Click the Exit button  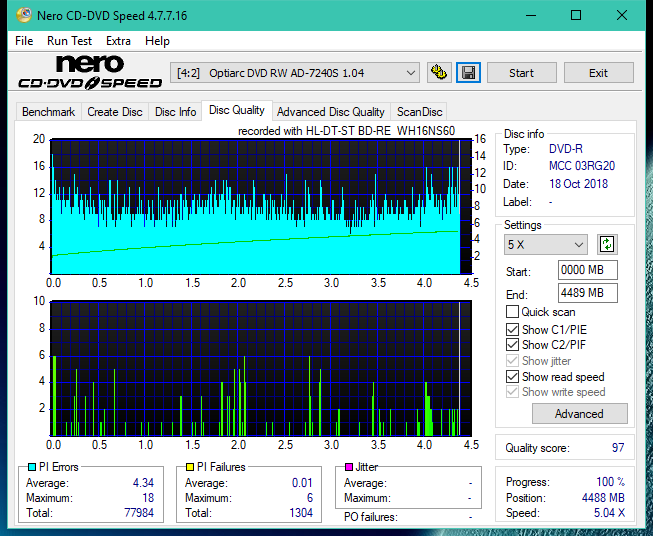(598, 73)
